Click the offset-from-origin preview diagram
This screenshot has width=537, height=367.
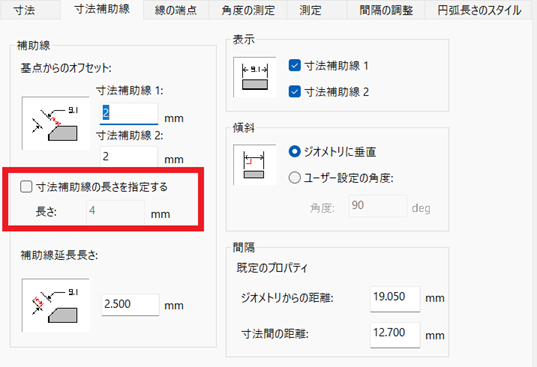coord(56,123)
